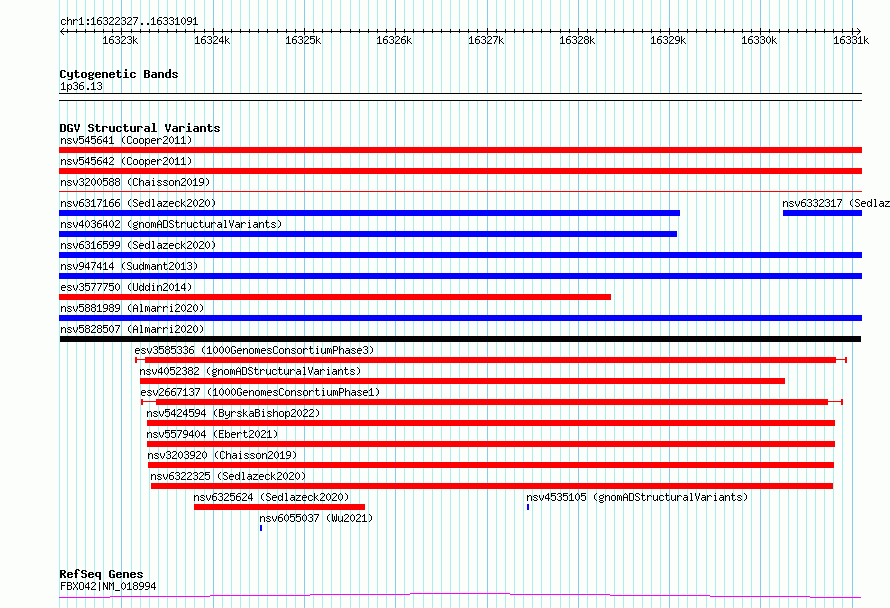Select the black nsv5828507 (Almarri2020) bar
The width and height of the screenshot is (890, 608).
460,339
